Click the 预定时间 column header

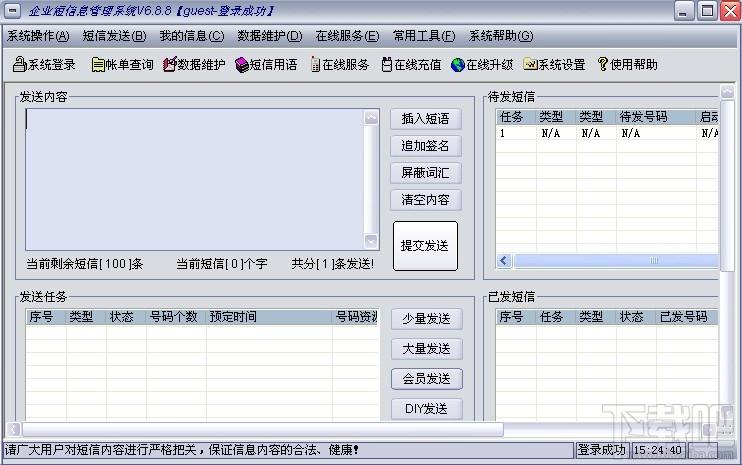point(269,317)
